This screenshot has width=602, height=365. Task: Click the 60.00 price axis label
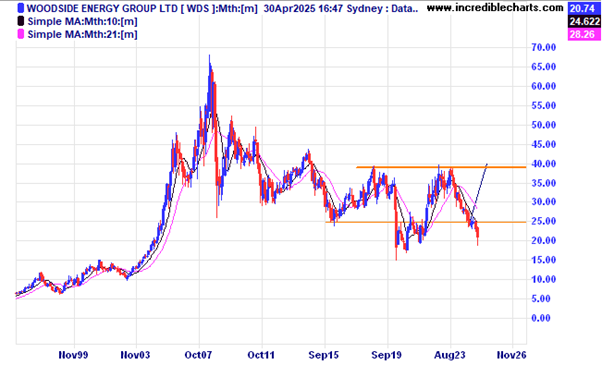(x=544, y=86)
